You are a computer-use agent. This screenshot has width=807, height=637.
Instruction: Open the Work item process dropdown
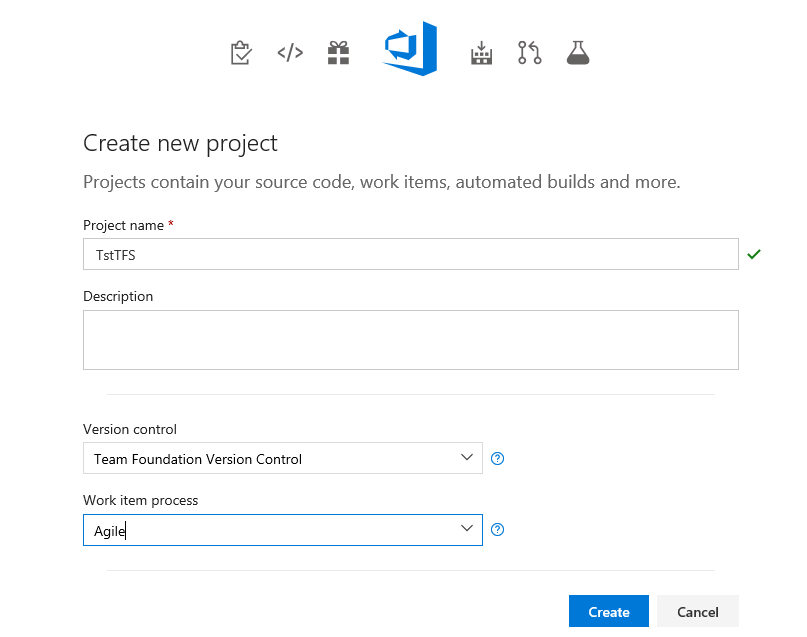coord(280,529)
